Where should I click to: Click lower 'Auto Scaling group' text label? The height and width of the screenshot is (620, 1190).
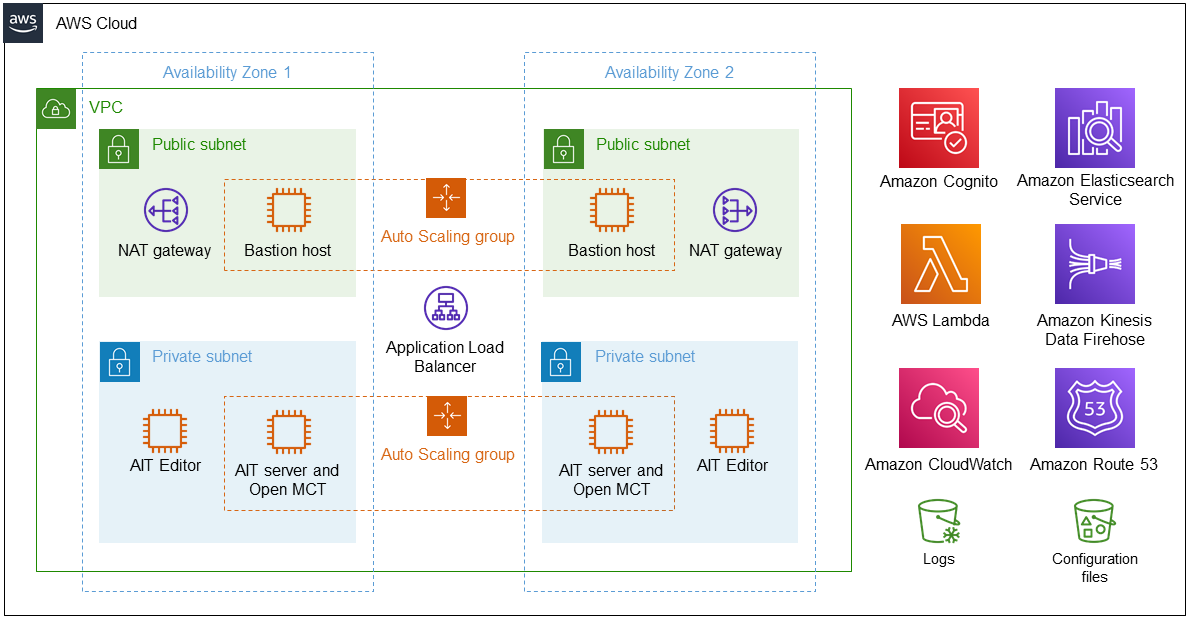click(448, 455)
